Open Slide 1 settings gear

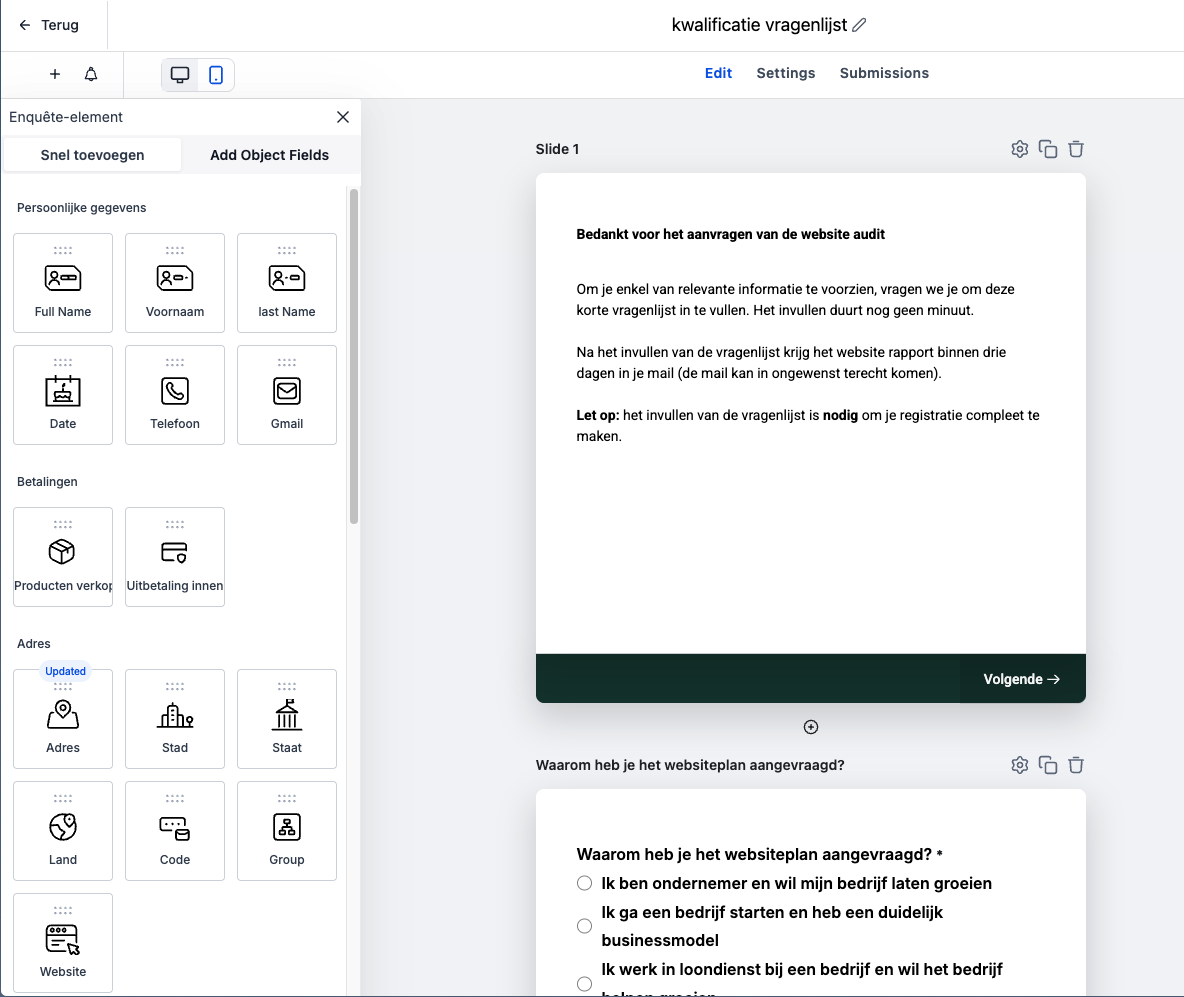pos(1019,149)
